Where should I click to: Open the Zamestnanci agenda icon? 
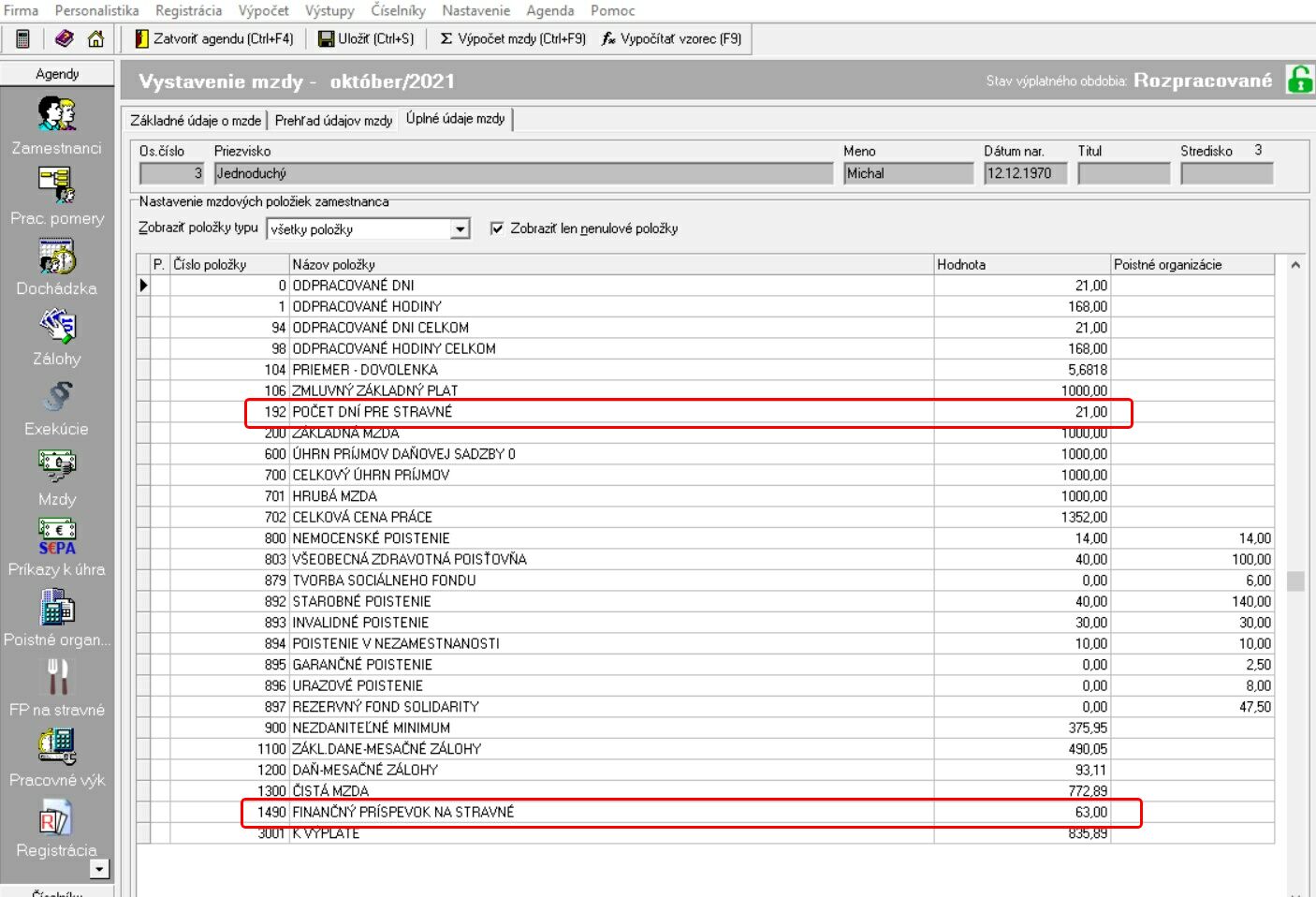coord(56,114)
